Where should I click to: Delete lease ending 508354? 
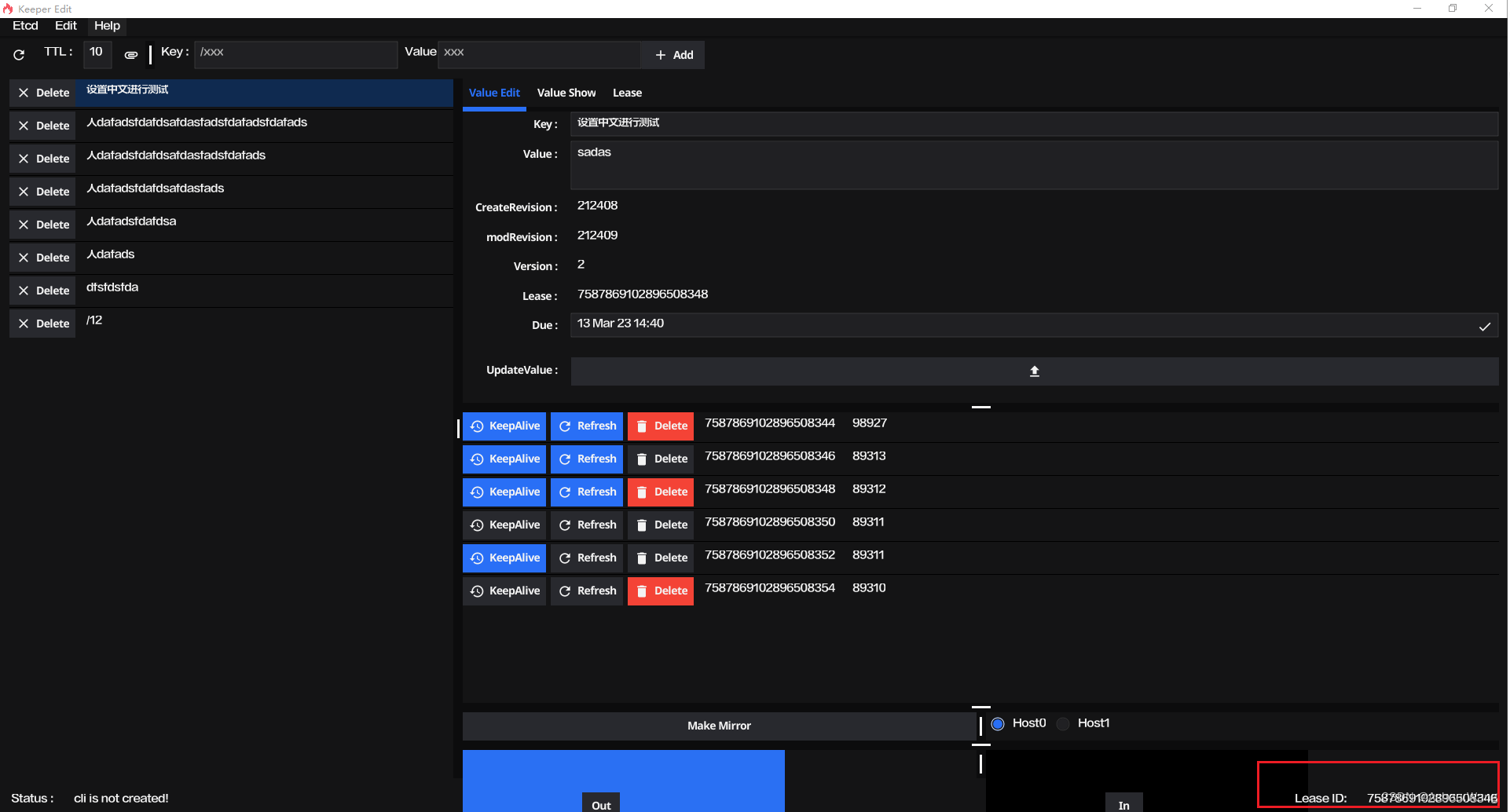click(x=661, y=591)
